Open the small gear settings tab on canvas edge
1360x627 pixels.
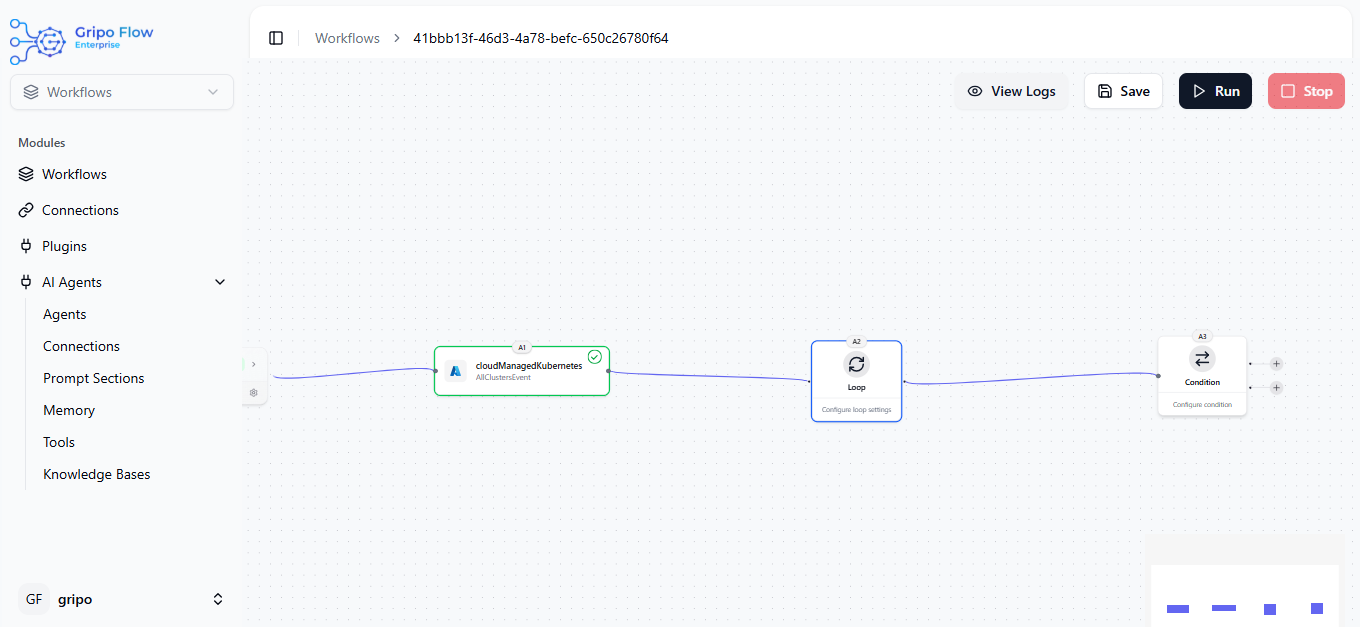[253, 392]
